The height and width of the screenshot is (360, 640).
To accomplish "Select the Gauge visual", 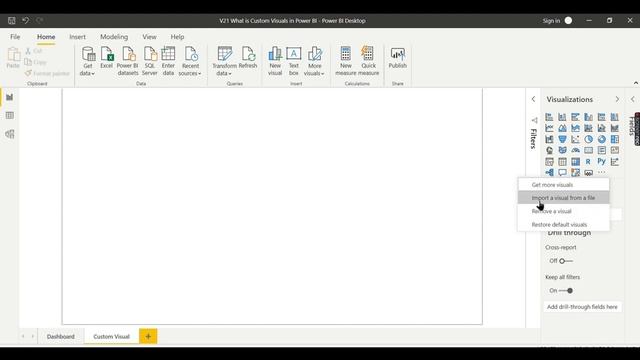I will point(576,150).
